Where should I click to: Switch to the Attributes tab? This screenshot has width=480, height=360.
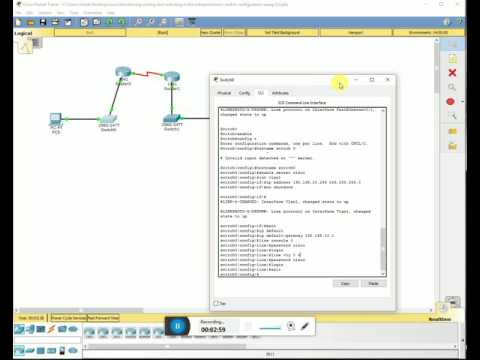point(280,93)
